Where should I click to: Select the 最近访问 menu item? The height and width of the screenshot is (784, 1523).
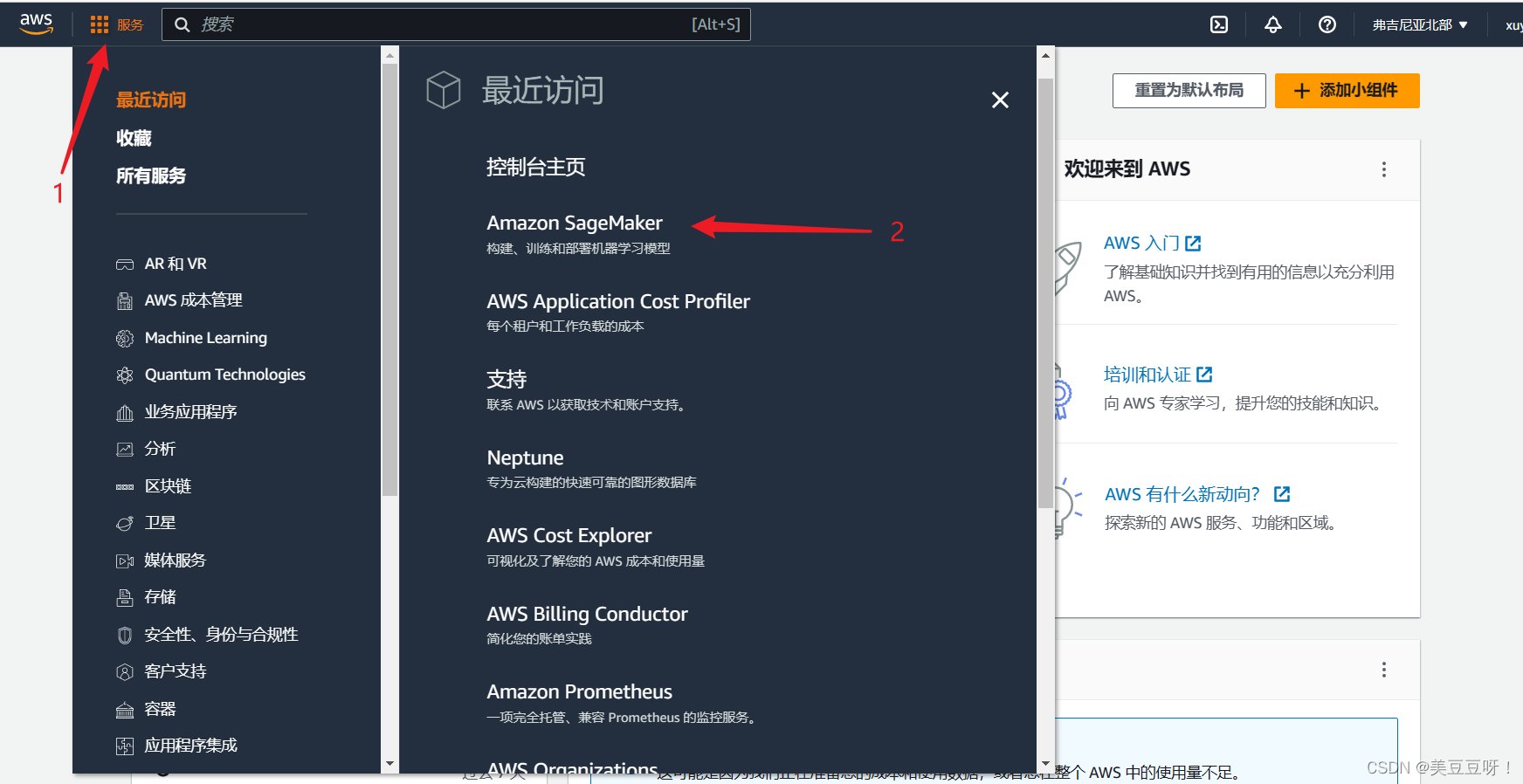[151, 100]
